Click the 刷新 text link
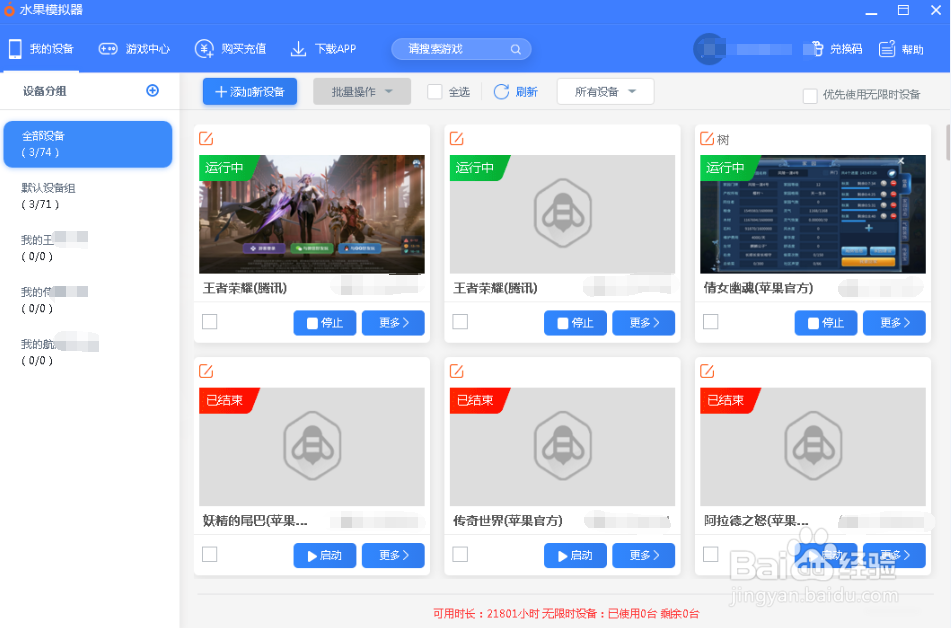 click(x=526, y=92)
